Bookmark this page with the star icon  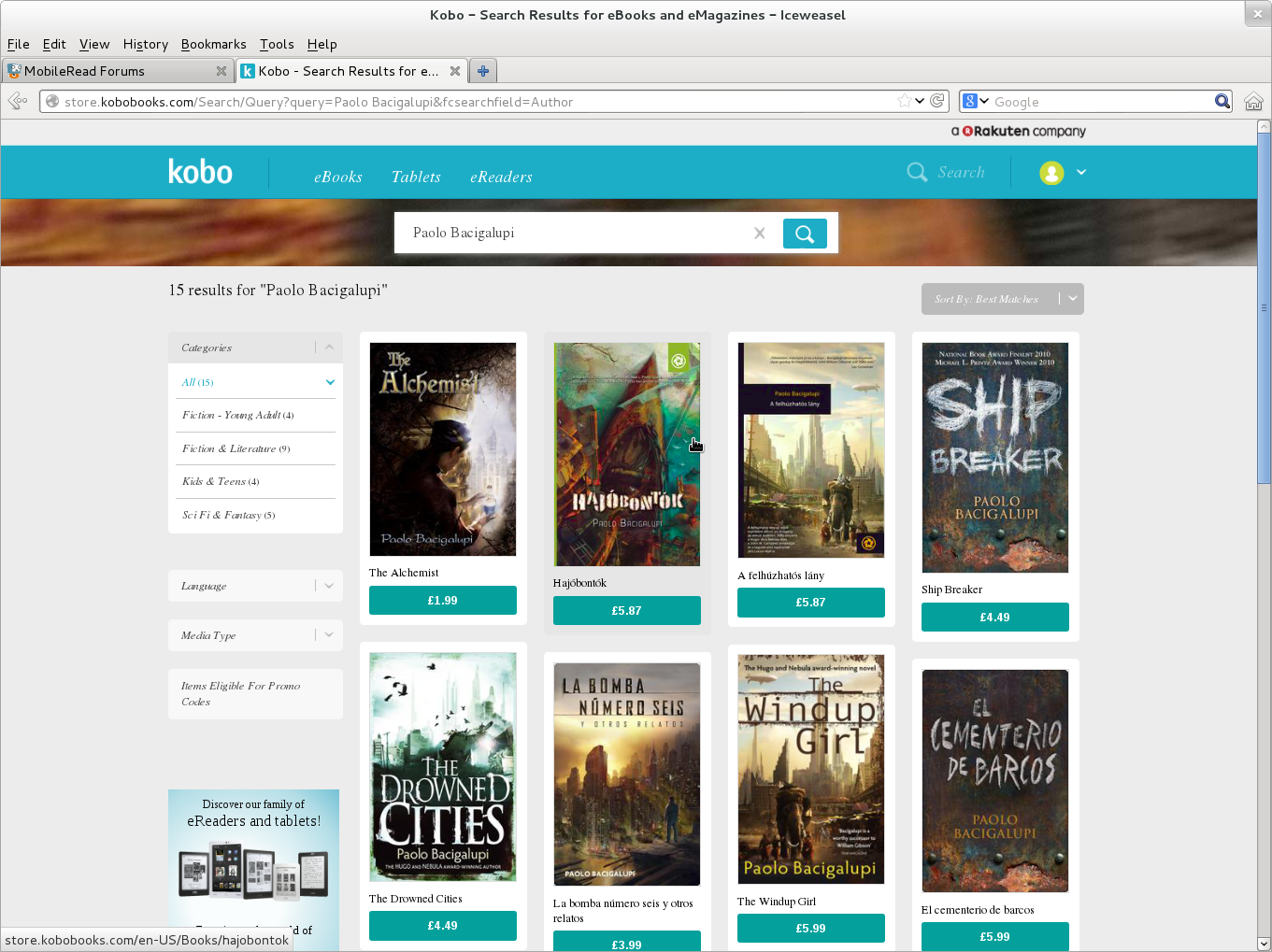[x=904, y=101]
